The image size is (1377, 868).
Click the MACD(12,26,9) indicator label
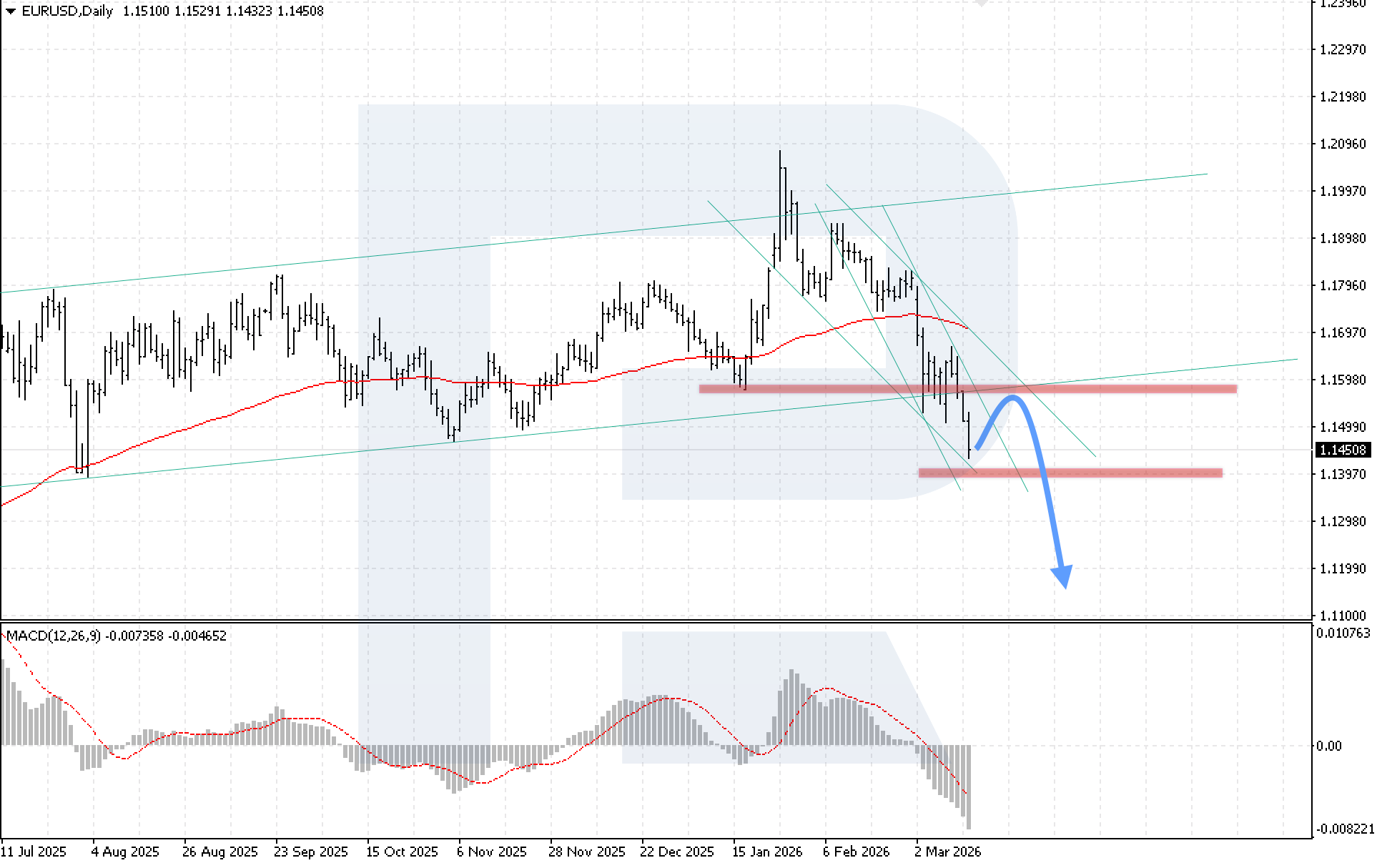click(54, 636)
